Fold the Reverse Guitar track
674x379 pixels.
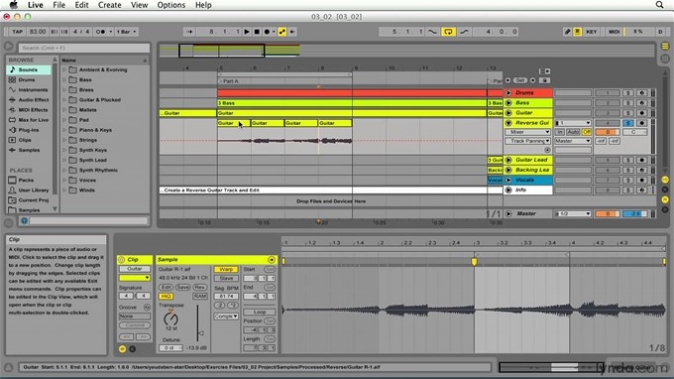[x=509, y=123]
